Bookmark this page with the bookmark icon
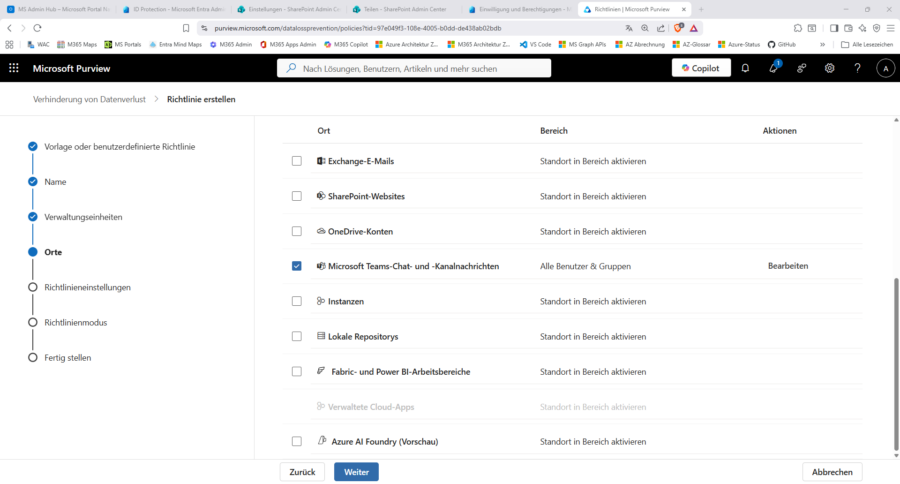The height and width of the screenshot is (484, 900). [186, 28]
